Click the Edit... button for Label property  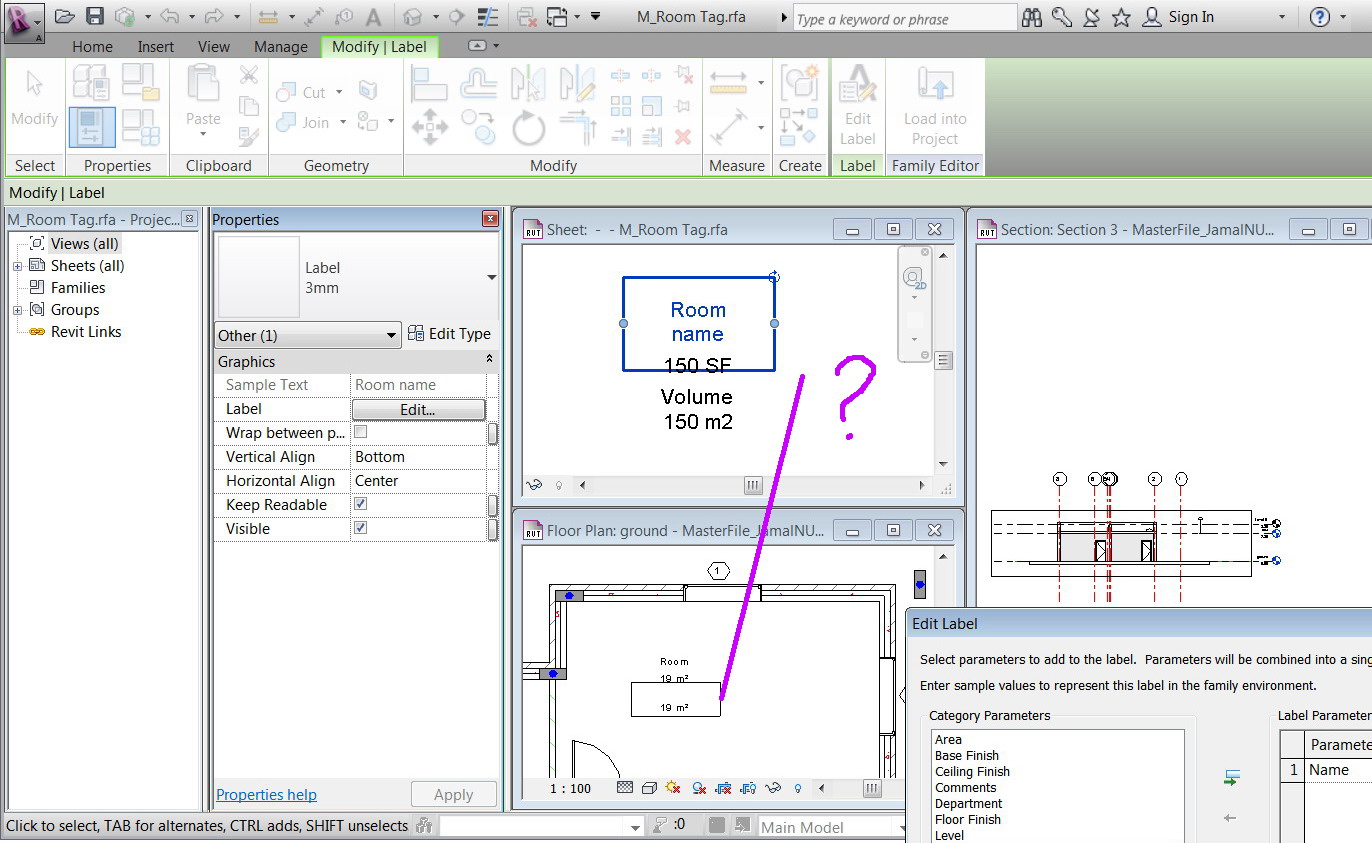pyautogui.click(x=418, y=409)
